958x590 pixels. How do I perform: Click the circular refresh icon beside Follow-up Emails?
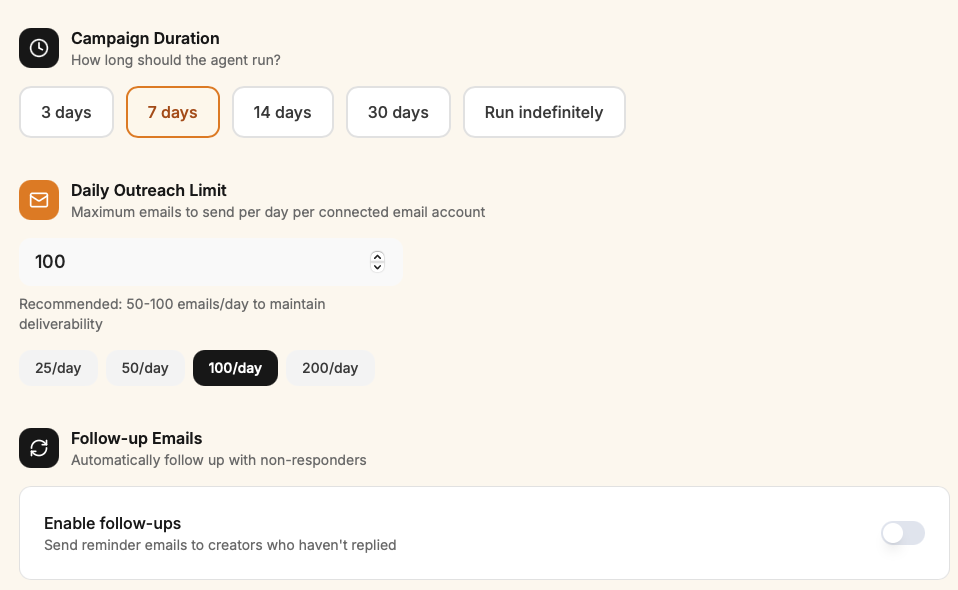39,448
